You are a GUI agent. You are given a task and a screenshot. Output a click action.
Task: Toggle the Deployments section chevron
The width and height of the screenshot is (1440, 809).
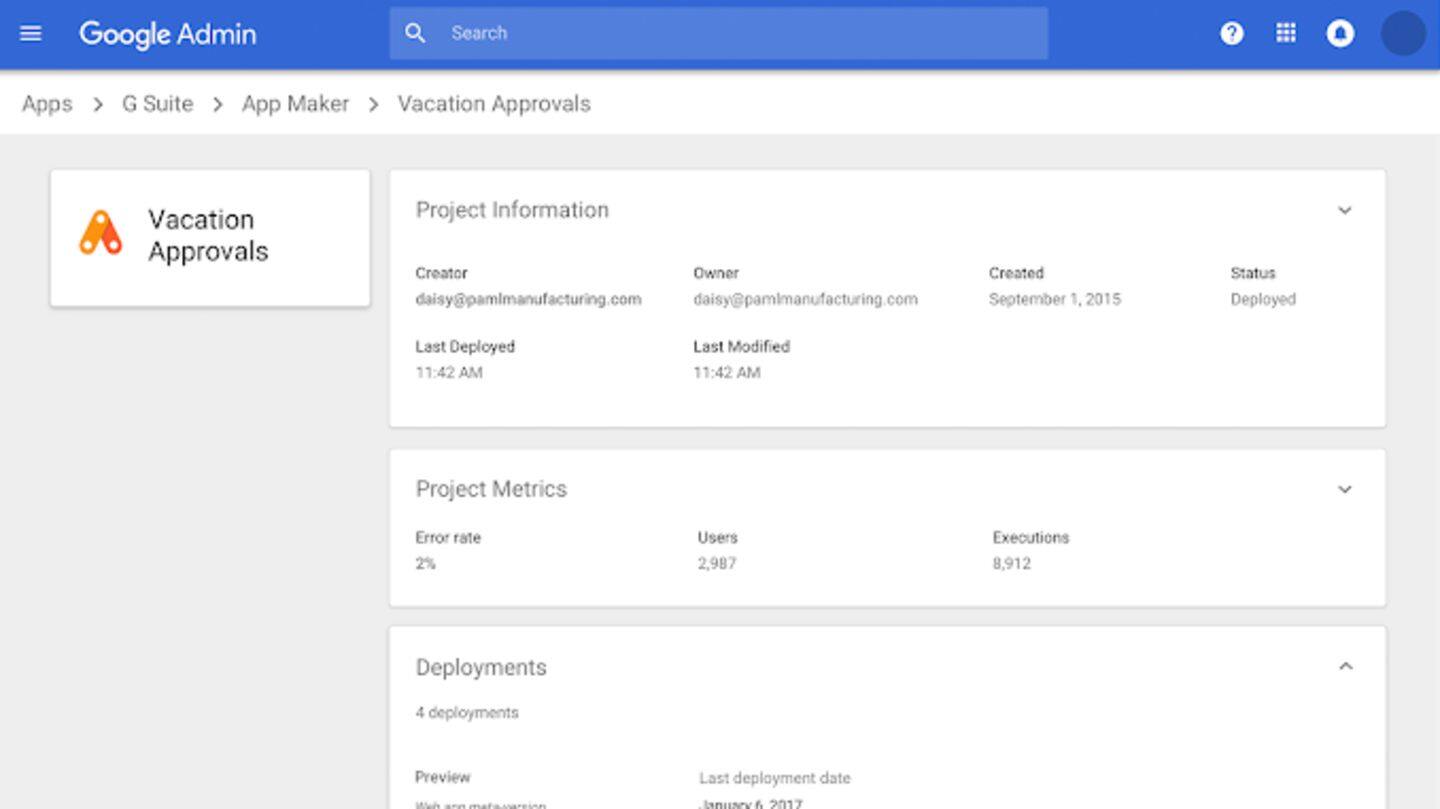point(1345,666)
